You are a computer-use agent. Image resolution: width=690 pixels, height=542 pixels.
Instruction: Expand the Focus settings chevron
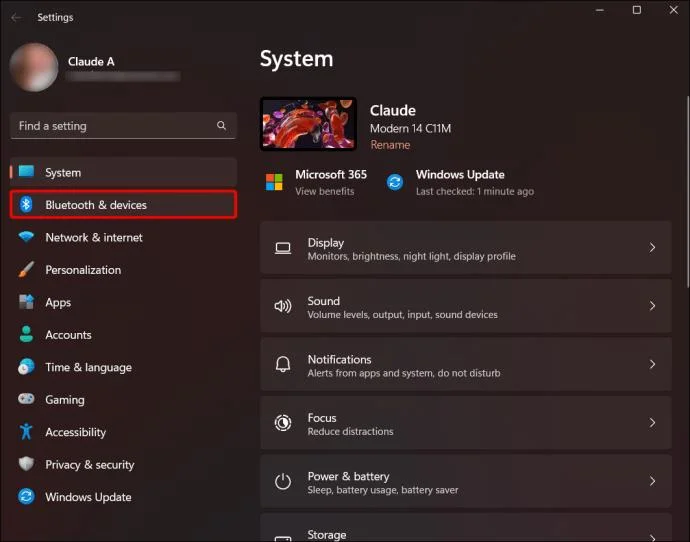[x=652, y=423]
